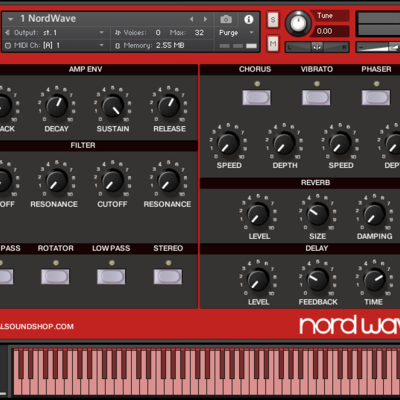The height and width of the screenshot is (400, 400).
Task: Click the SOUNDSHOP.COM website text
Action: tap(37, 327)
